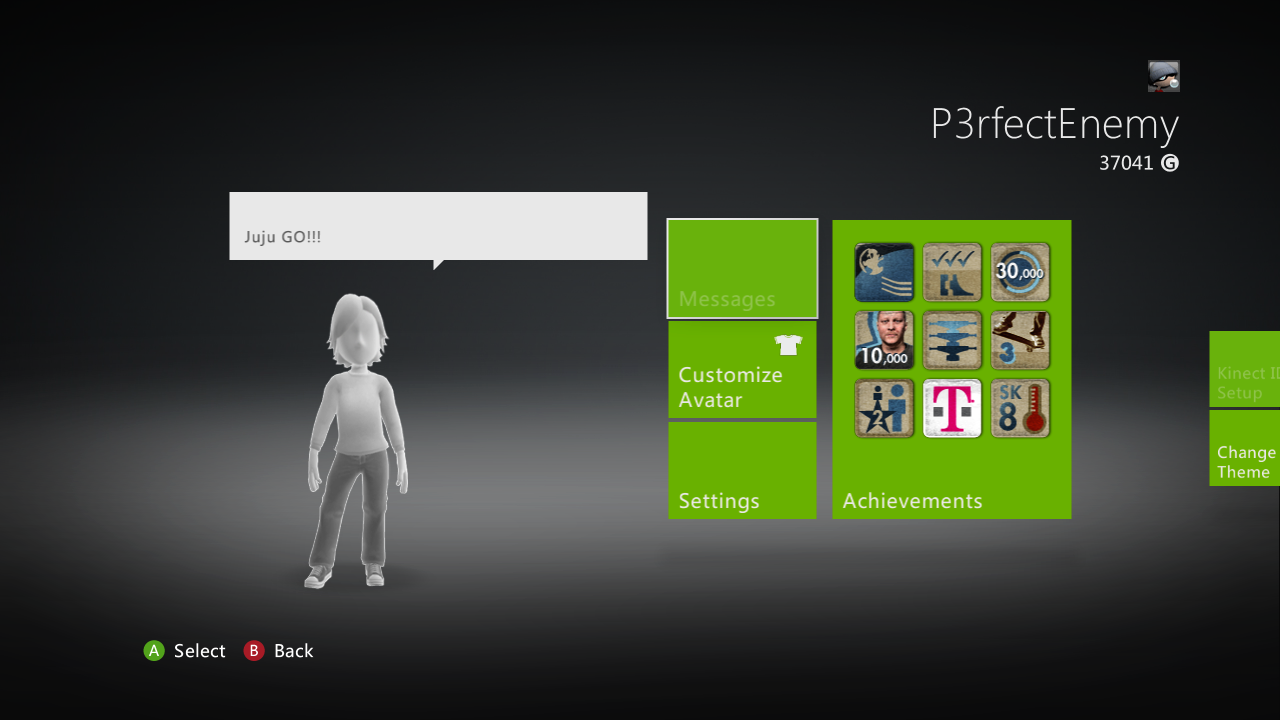Select the triple-checkmark boots achievement icon

point(952,272)
